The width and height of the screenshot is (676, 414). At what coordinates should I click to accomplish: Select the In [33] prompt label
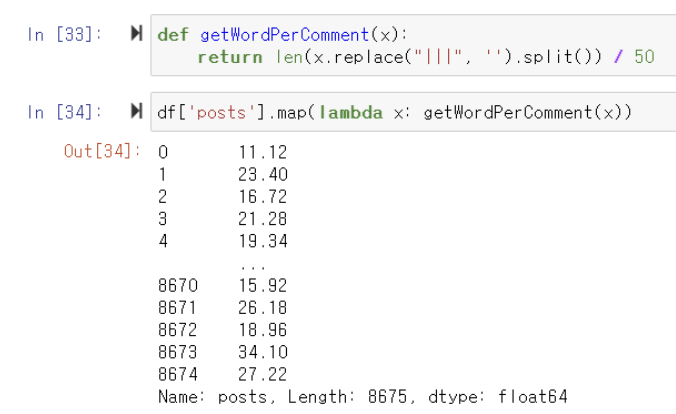click(x=64, y=34)
